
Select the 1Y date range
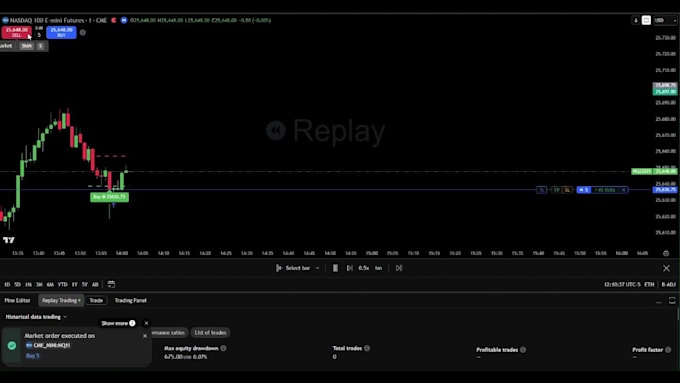[x=75, y=285]
